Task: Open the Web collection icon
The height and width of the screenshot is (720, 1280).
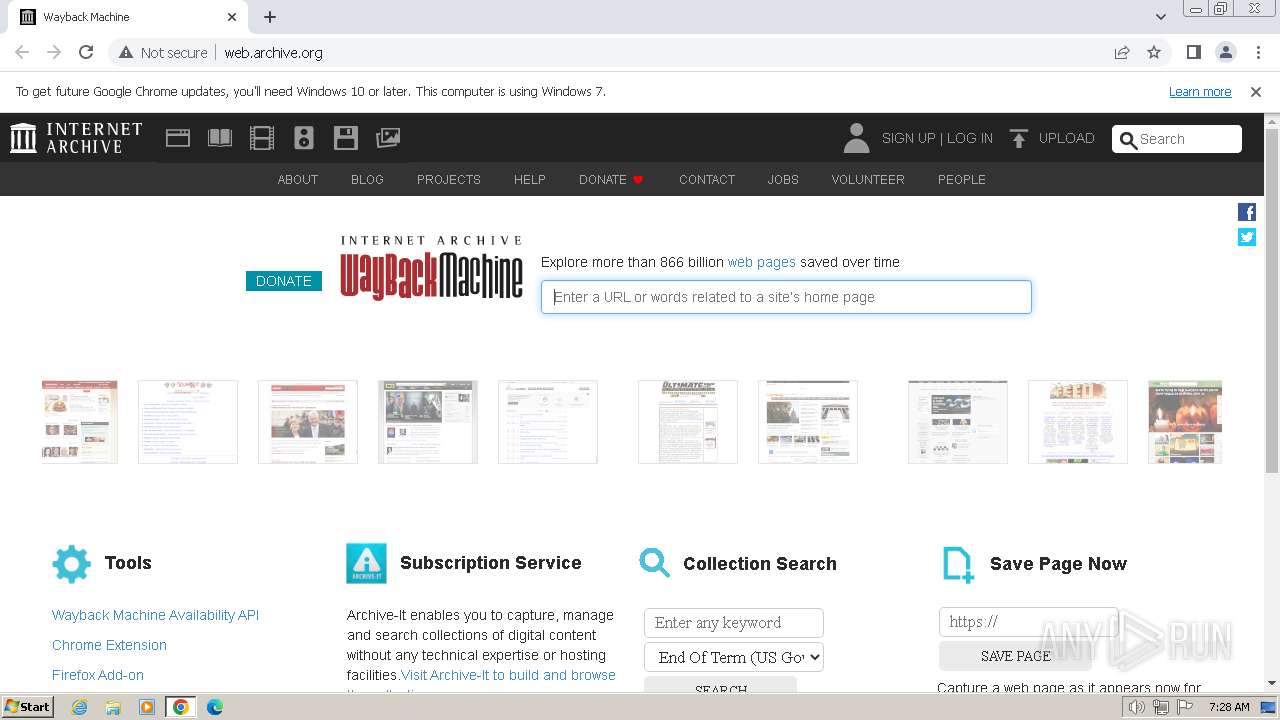Action: point(178,138)
